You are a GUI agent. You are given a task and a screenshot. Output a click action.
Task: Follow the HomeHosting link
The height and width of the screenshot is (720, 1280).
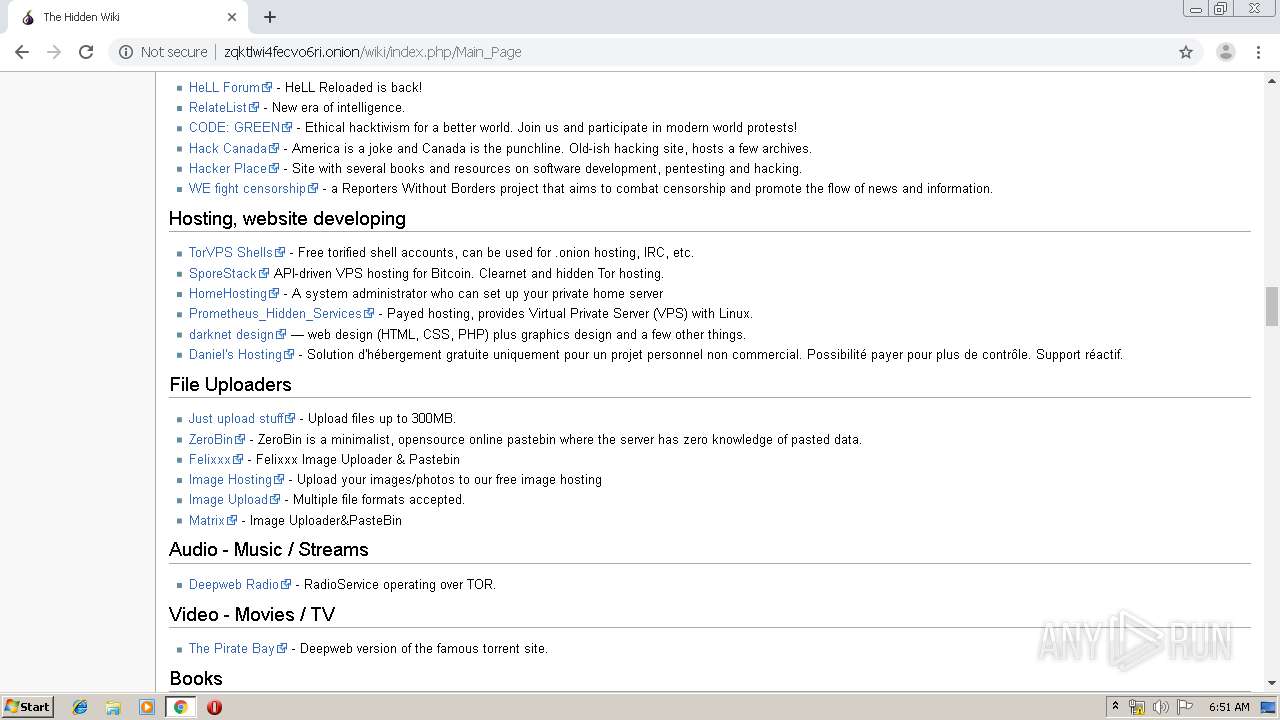click(x=228, y=293)
